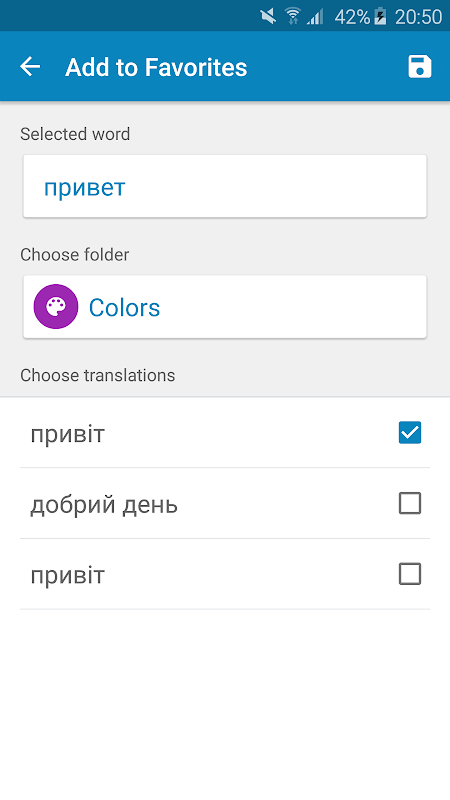Tap the back arrow icon
Image resolution: width=450 pixels, height=800 pixels.
point(30,67)
